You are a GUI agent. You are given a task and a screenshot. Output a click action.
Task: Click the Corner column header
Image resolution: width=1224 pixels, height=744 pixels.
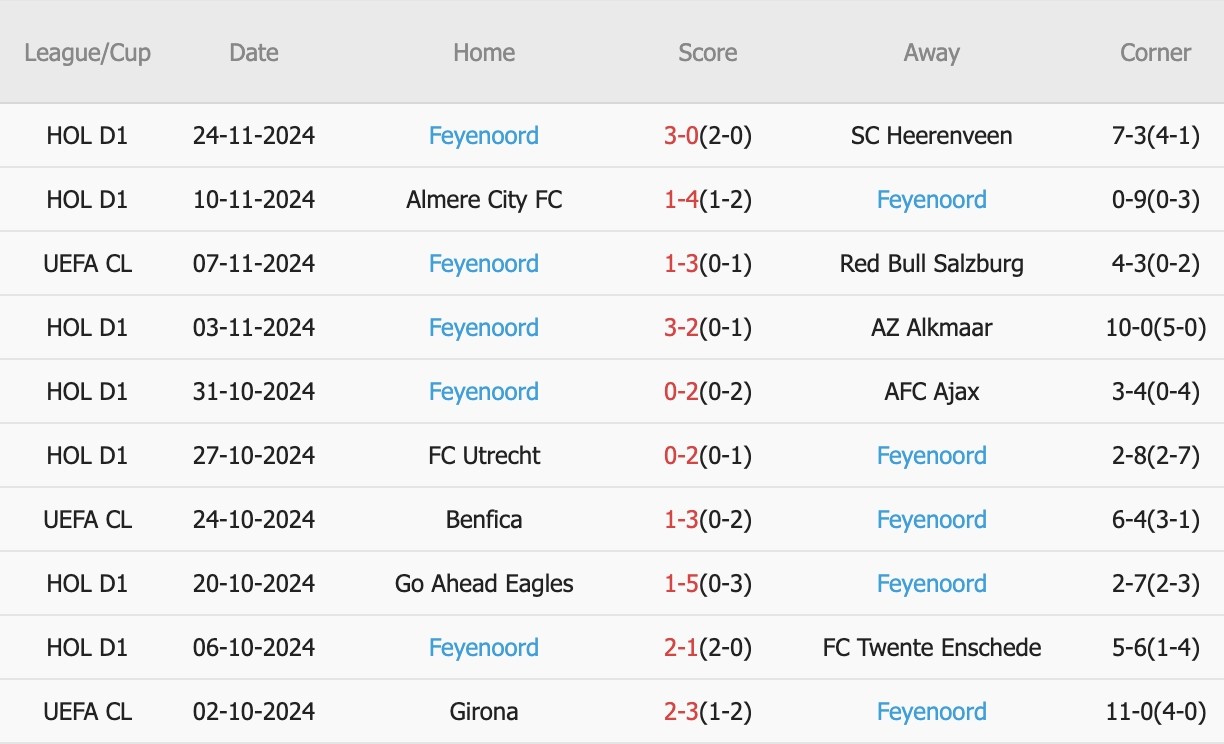click(1155, 53)
